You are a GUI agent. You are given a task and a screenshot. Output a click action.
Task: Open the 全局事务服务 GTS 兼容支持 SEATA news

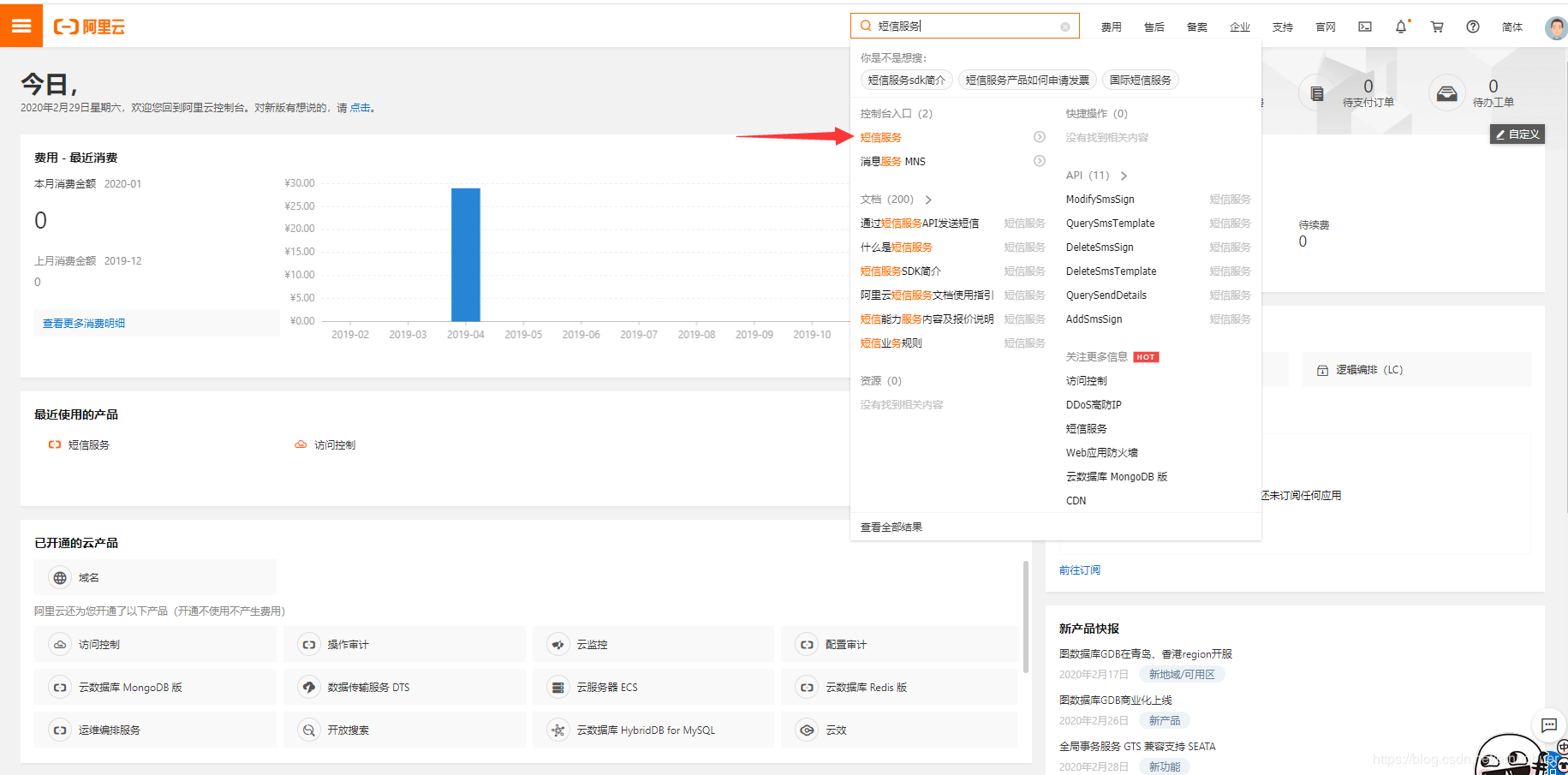coord(1137,747)
